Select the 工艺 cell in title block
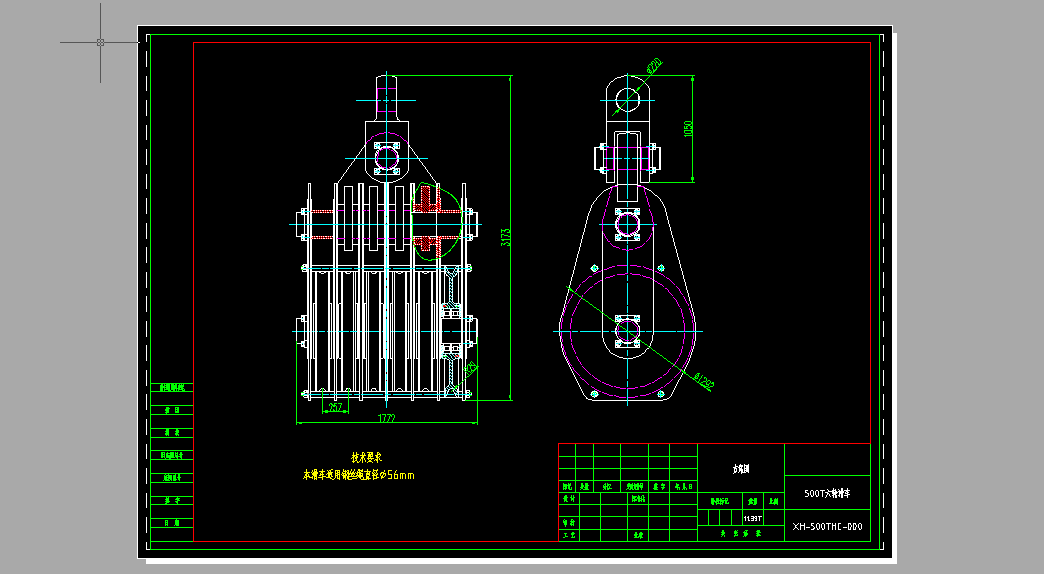 click(569, 535)
